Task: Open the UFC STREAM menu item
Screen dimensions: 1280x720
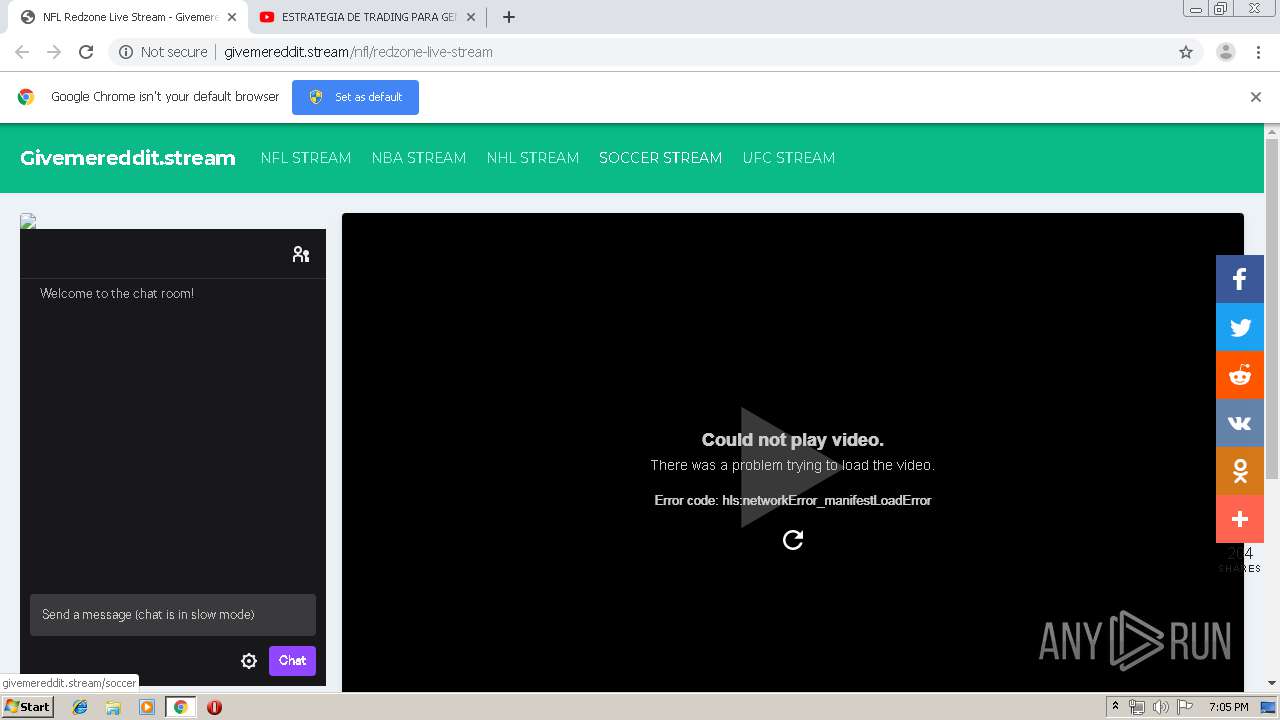Action: [x=789, y=158]
